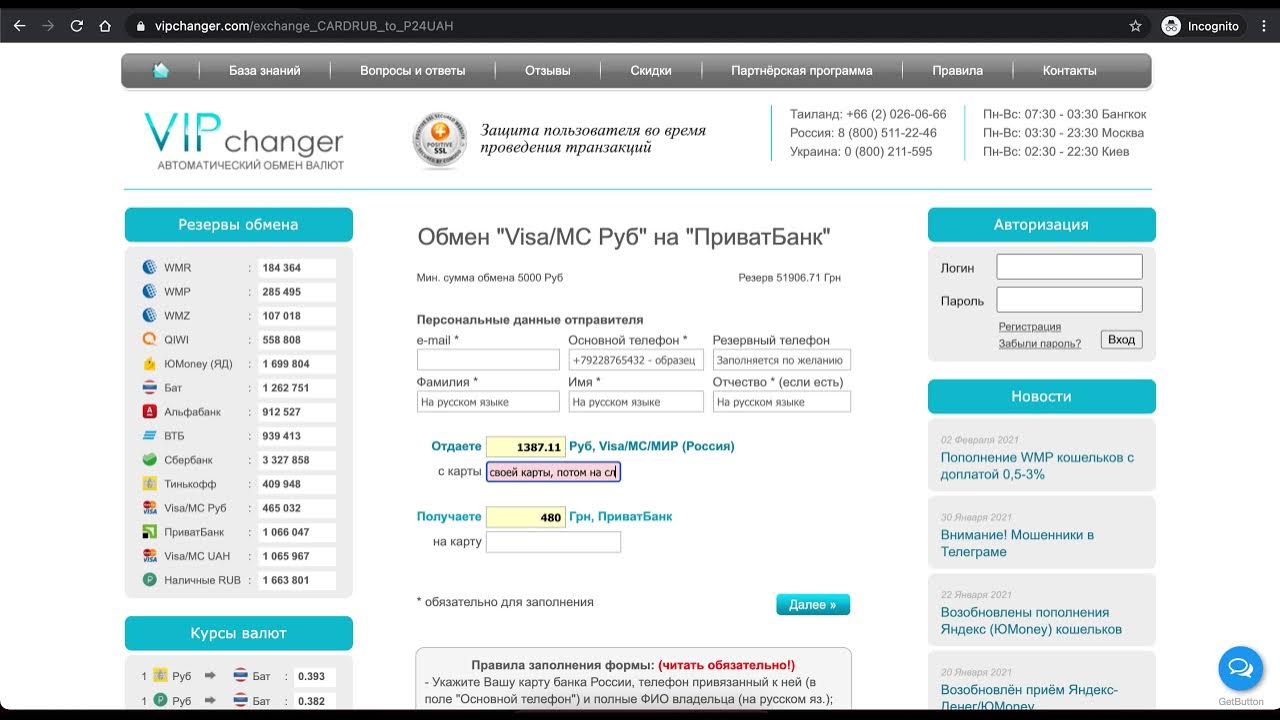Click the Курсы валют header
Screen dimensions: 1280x720
pyautogui.click(x=238, y=633)
